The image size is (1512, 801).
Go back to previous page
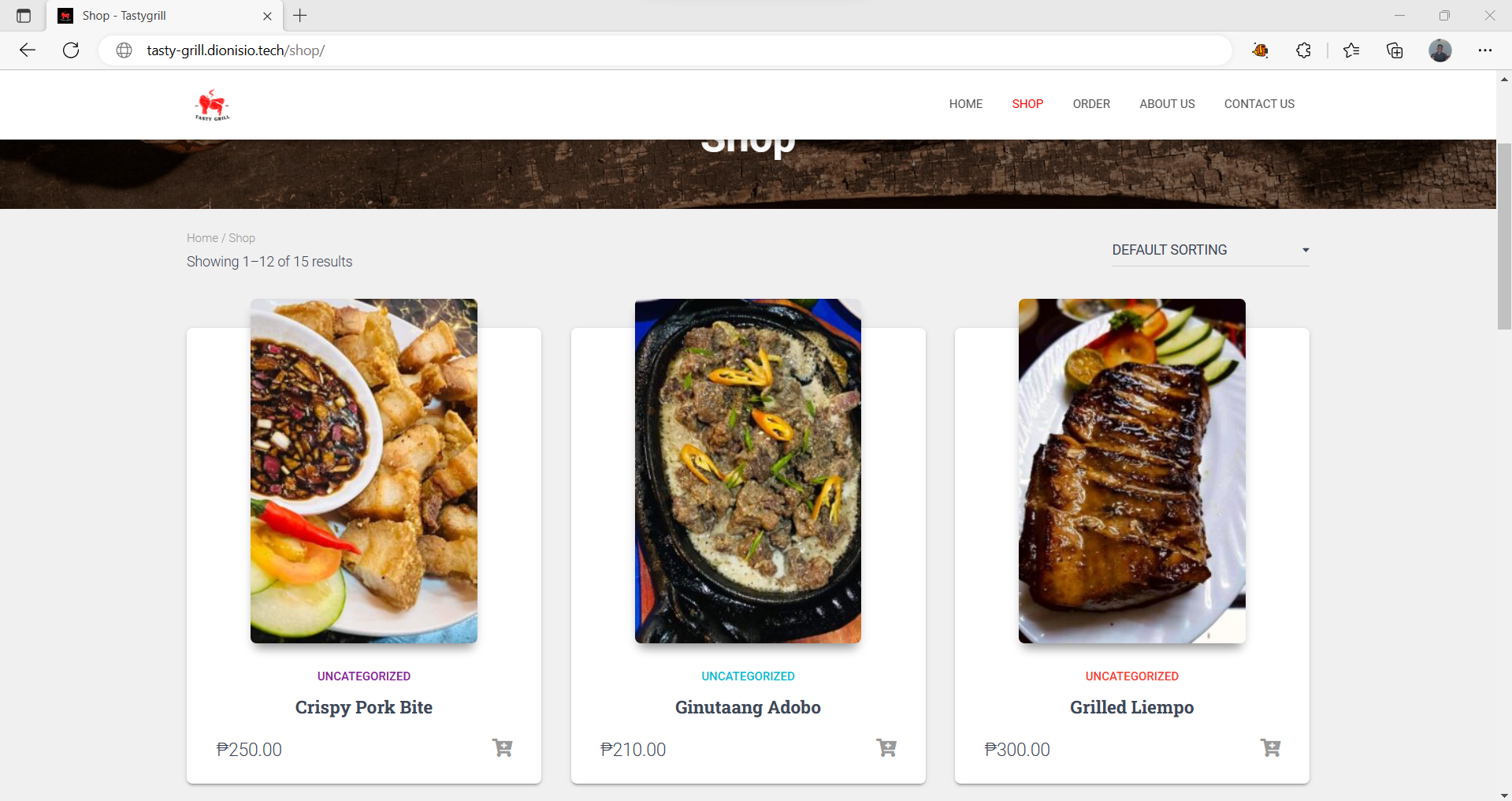(x=28, y=50)
